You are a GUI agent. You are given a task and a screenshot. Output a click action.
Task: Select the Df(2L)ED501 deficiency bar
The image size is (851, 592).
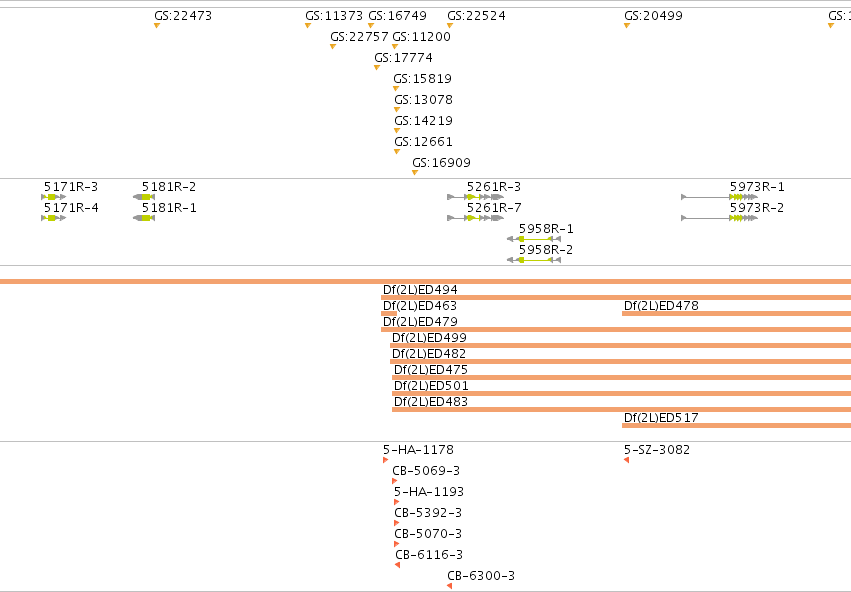click(x=621, y=393)
